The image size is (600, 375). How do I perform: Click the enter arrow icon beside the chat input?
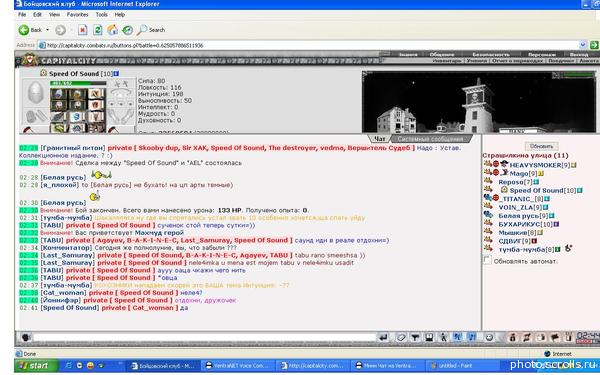(x=383, y=337)
